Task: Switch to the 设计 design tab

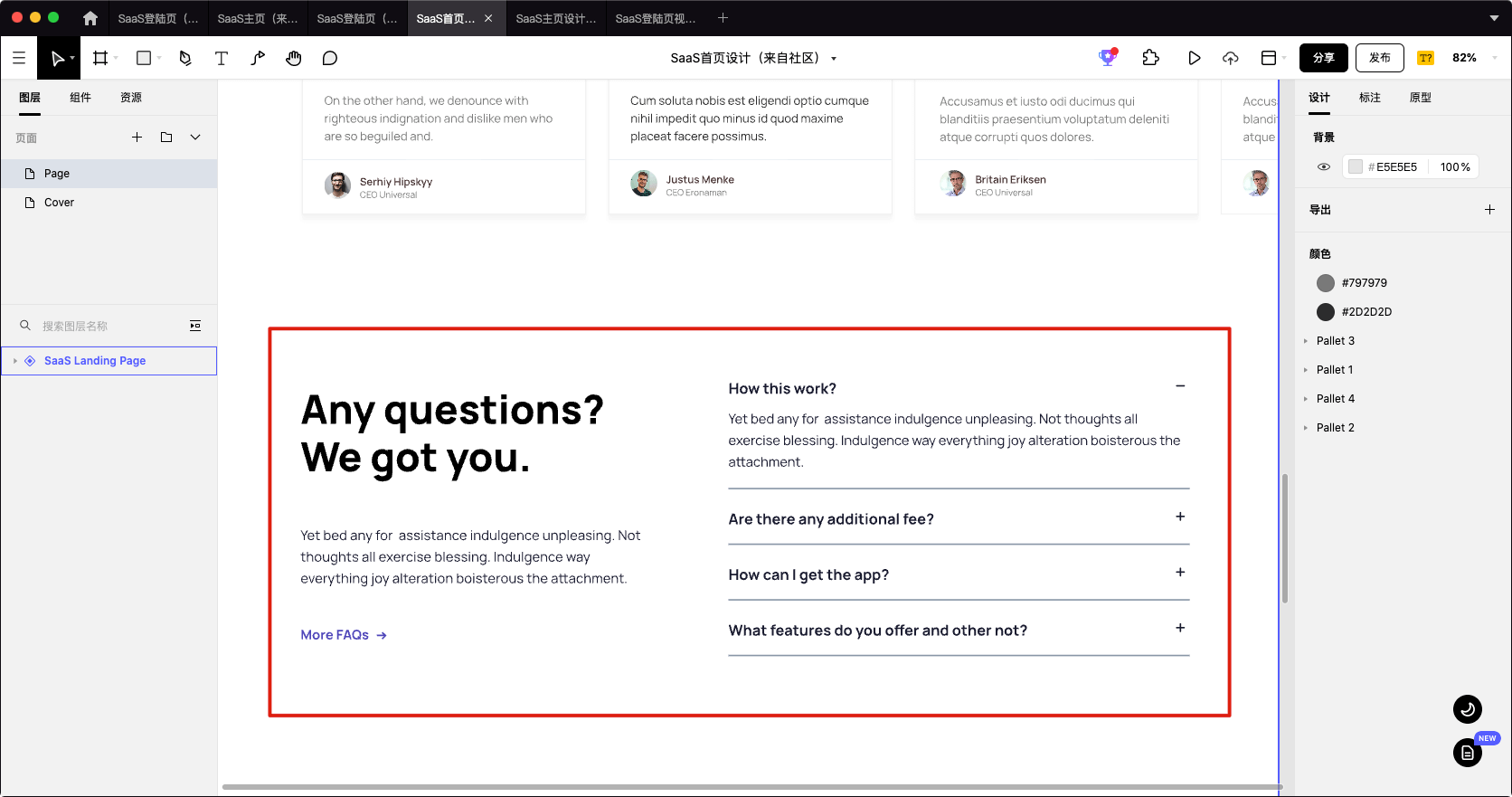Action: point(1319,98)
